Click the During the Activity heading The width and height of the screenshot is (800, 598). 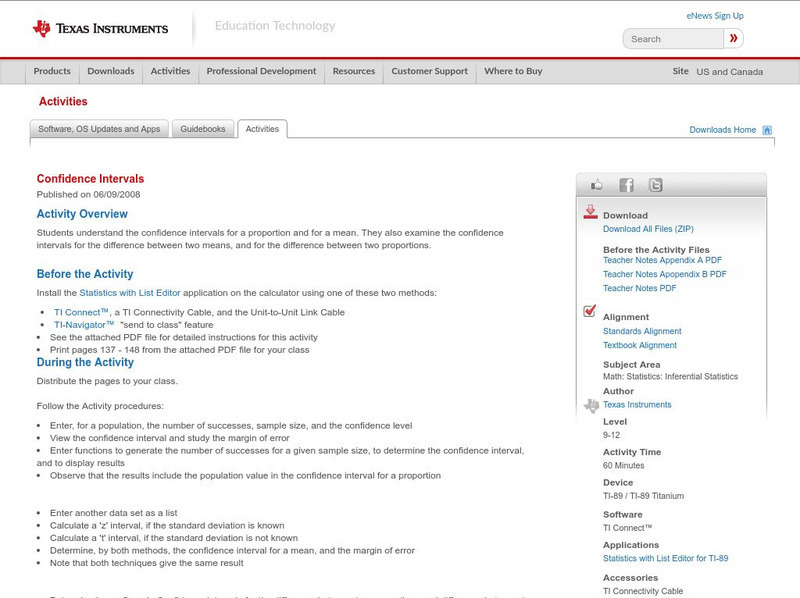tap(85, 362)
